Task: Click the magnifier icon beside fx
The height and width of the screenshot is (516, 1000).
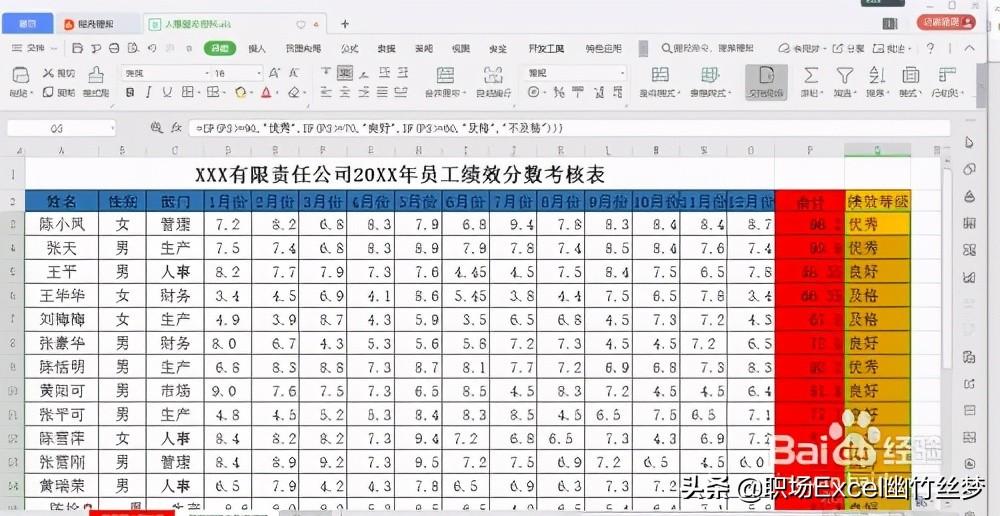Action: [156, 128]
